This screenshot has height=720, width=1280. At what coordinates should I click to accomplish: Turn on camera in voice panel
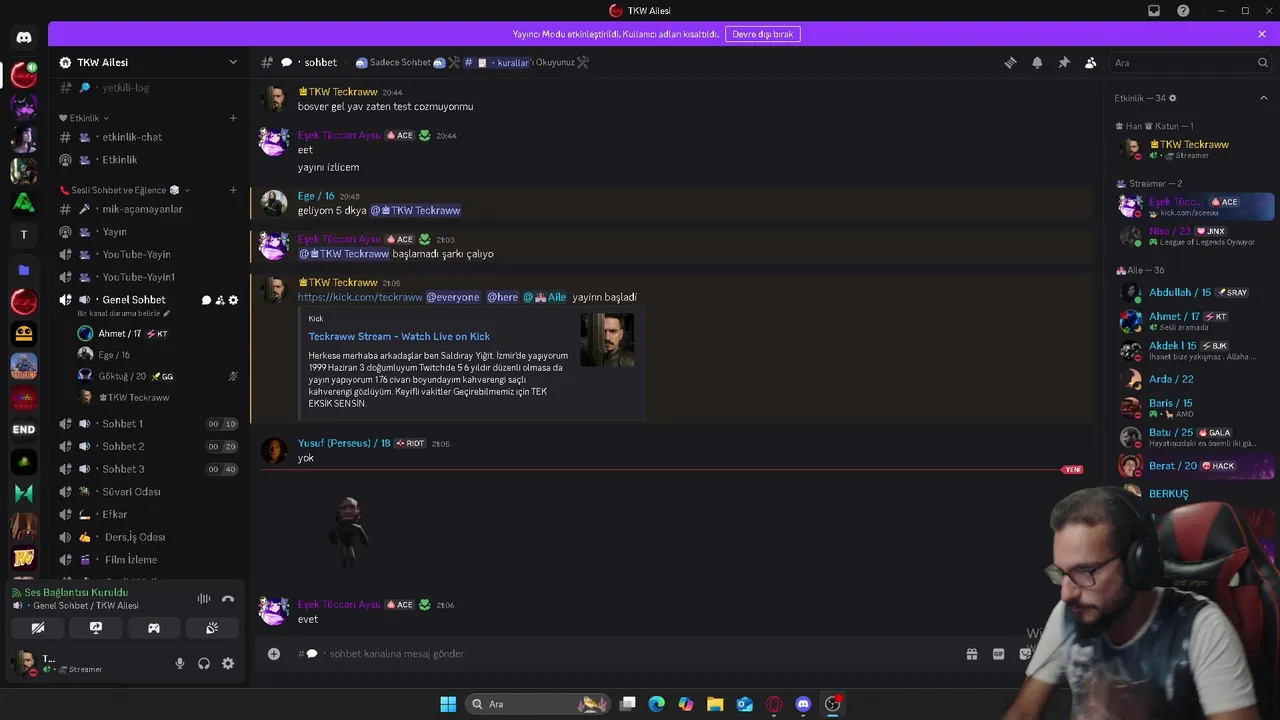38,628
